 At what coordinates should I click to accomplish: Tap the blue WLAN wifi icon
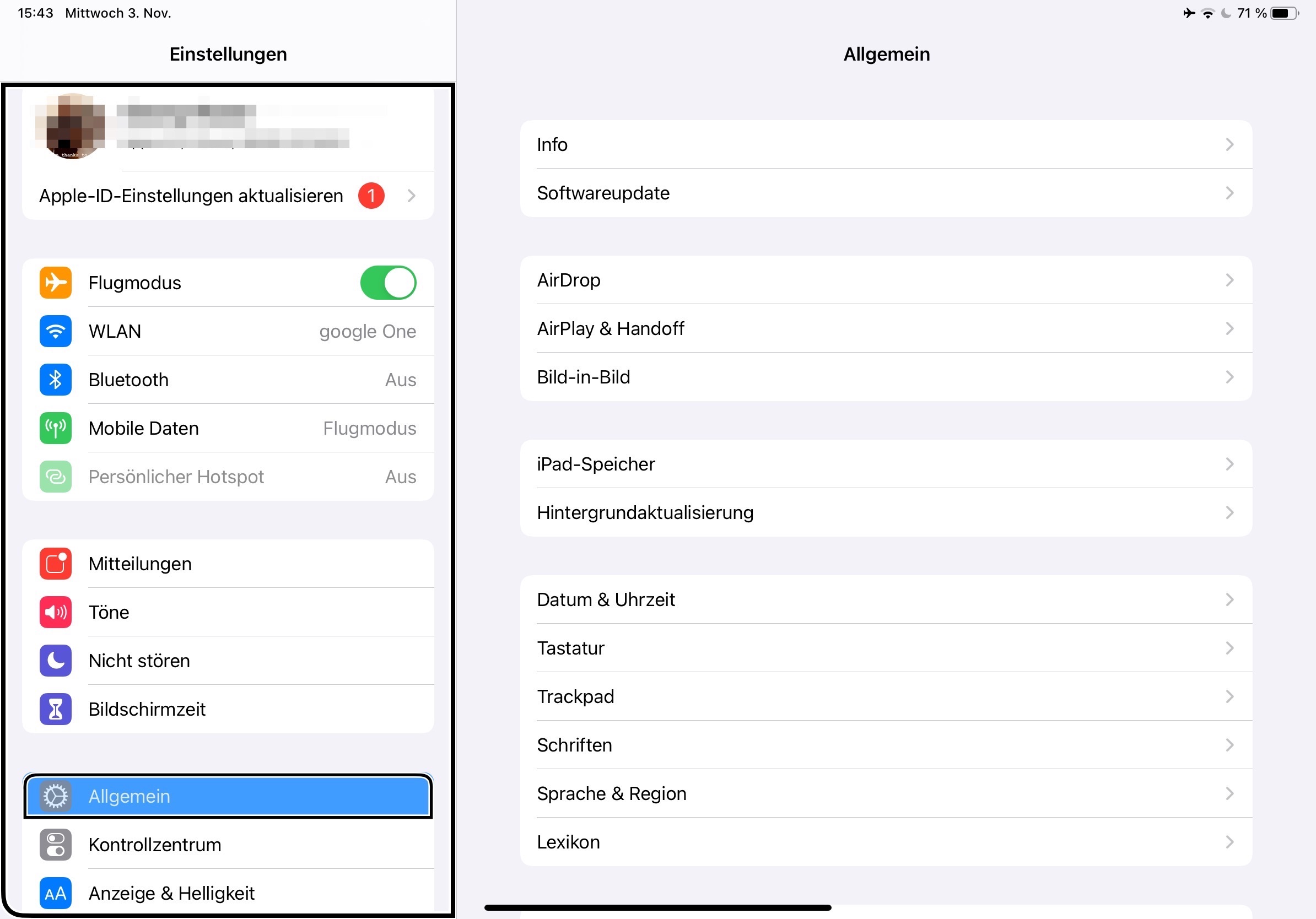[x=56, y=331]
